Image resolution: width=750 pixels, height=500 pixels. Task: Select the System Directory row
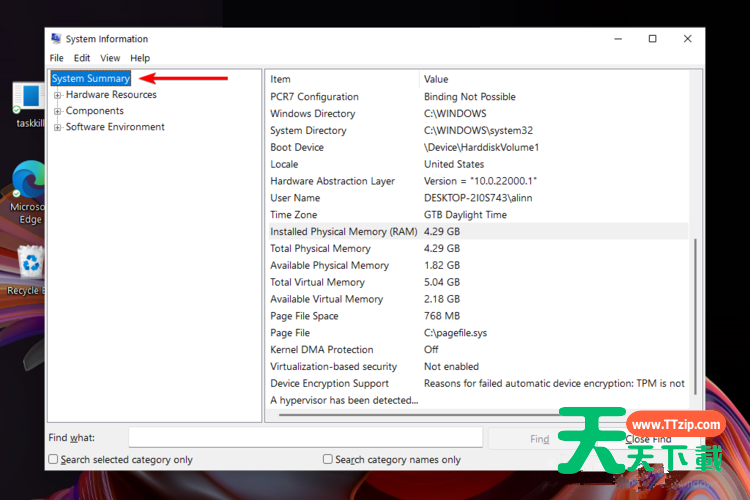[478, 130]
